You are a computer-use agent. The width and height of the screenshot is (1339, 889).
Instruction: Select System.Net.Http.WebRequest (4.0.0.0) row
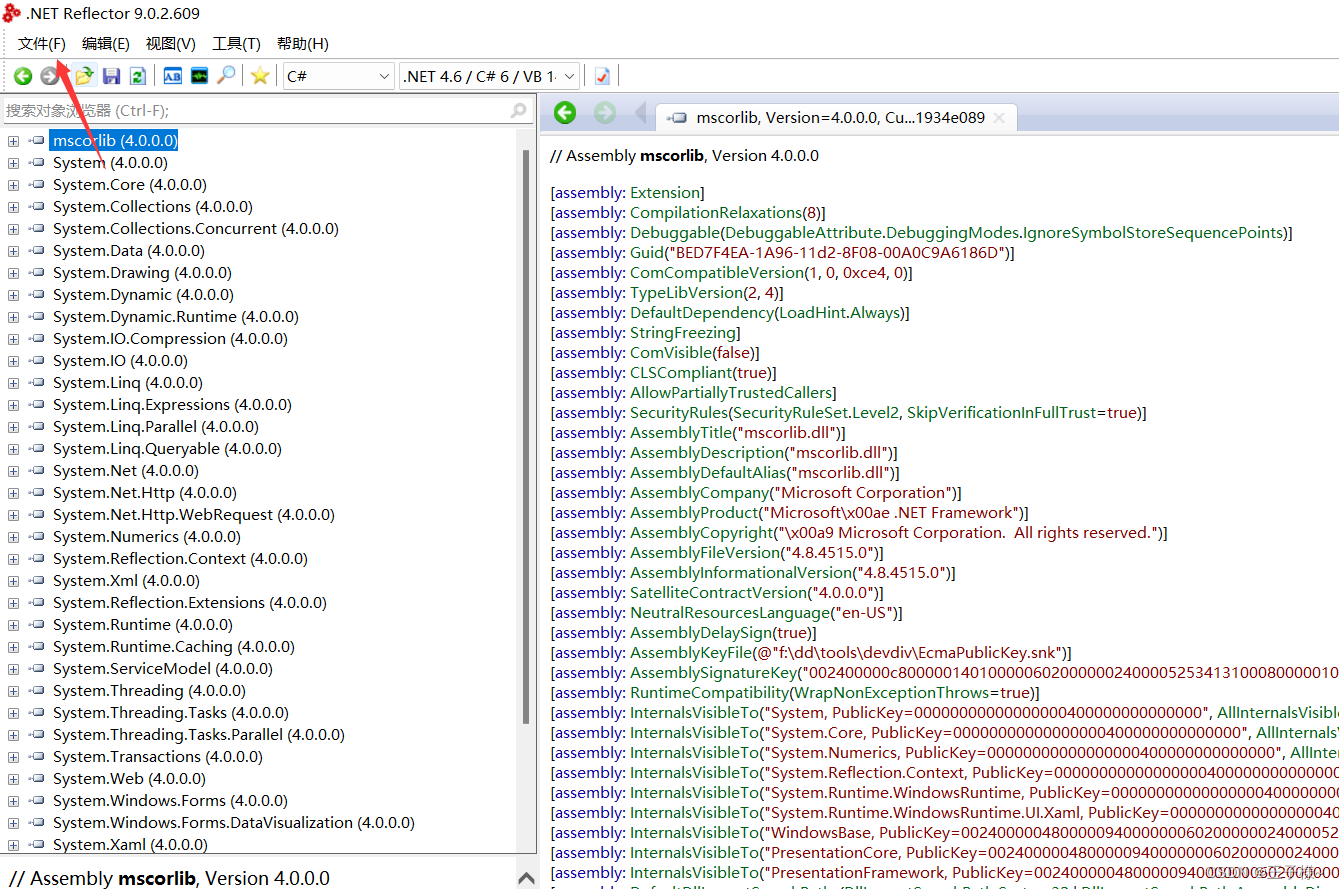(194, 515)
